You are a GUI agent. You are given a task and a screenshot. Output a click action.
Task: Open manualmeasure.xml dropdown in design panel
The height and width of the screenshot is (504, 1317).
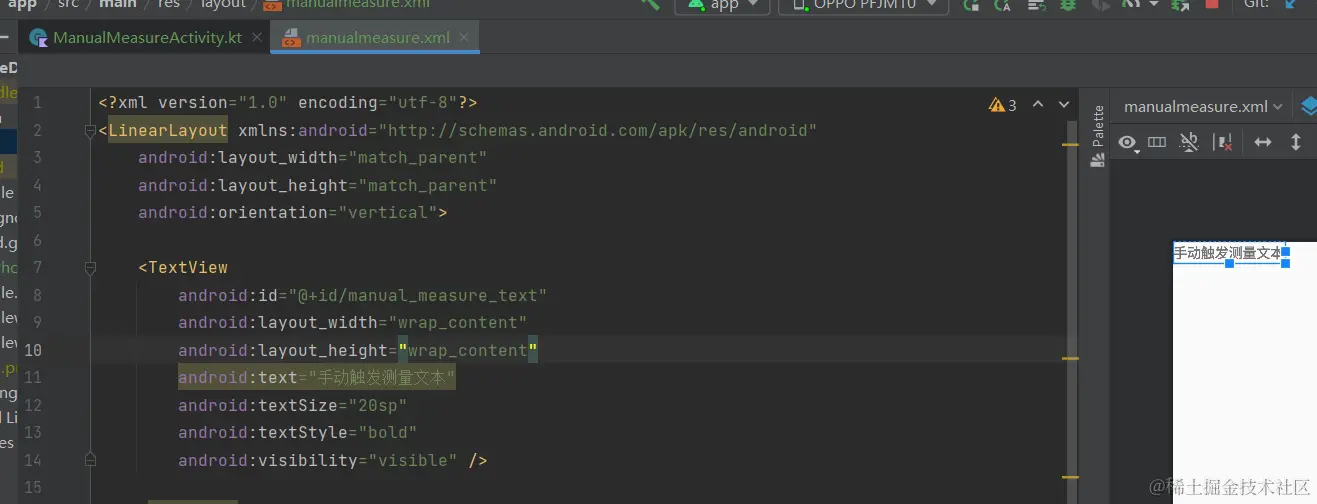point(1204,106)
